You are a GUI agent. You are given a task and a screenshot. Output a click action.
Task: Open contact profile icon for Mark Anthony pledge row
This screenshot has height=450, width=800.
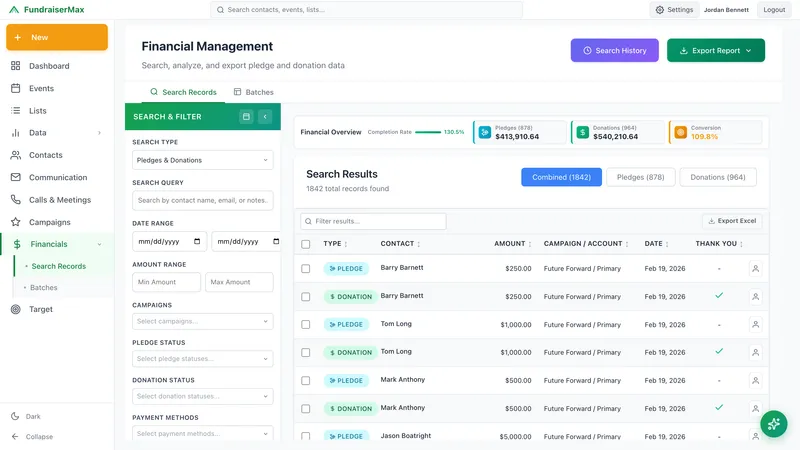click(756, 381)
